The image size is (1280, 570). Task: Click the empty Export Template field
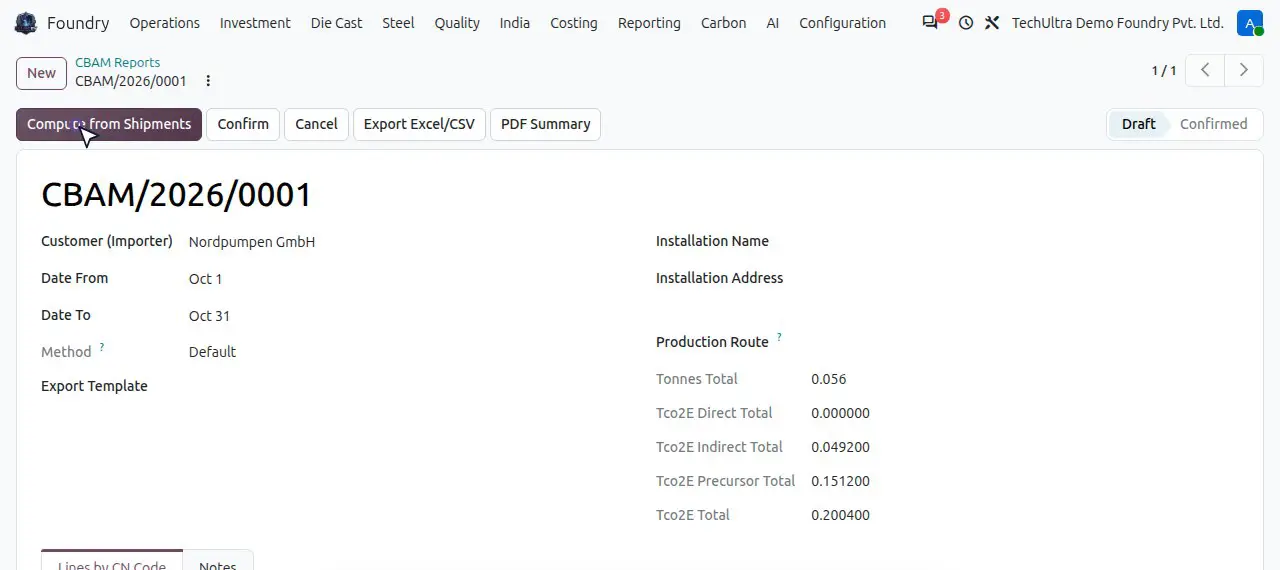click(x=404, y=386)
